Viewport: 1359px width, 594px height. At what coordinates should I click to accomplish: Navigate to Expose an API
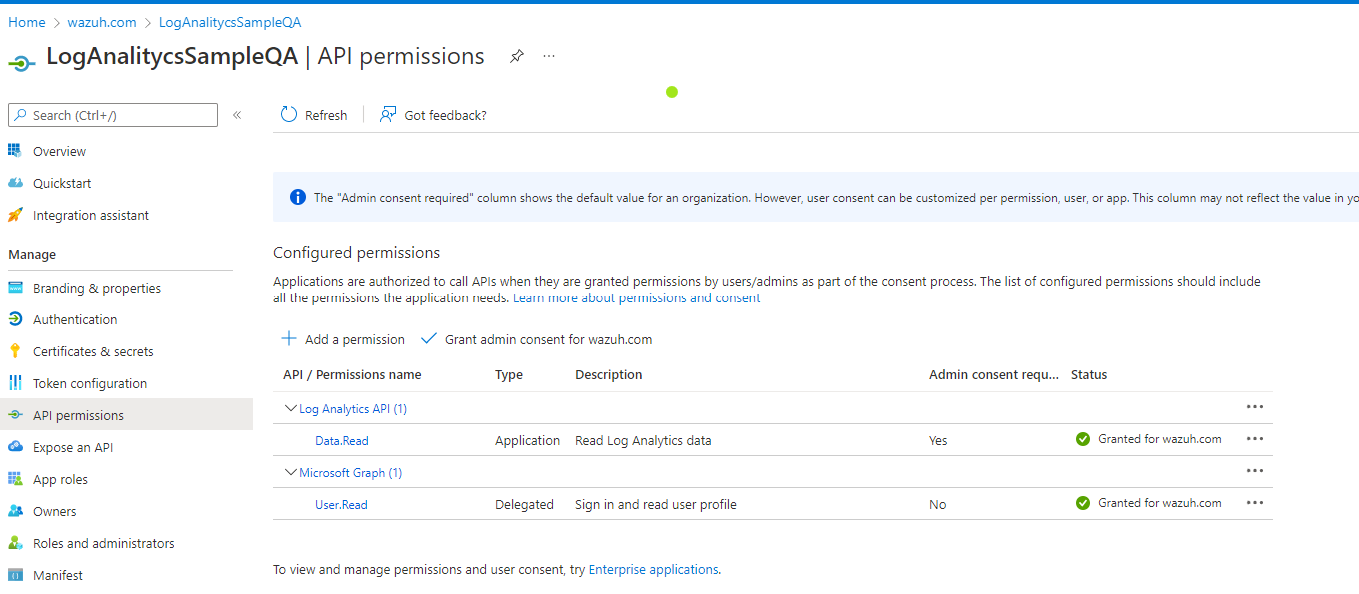coord(73,446)
